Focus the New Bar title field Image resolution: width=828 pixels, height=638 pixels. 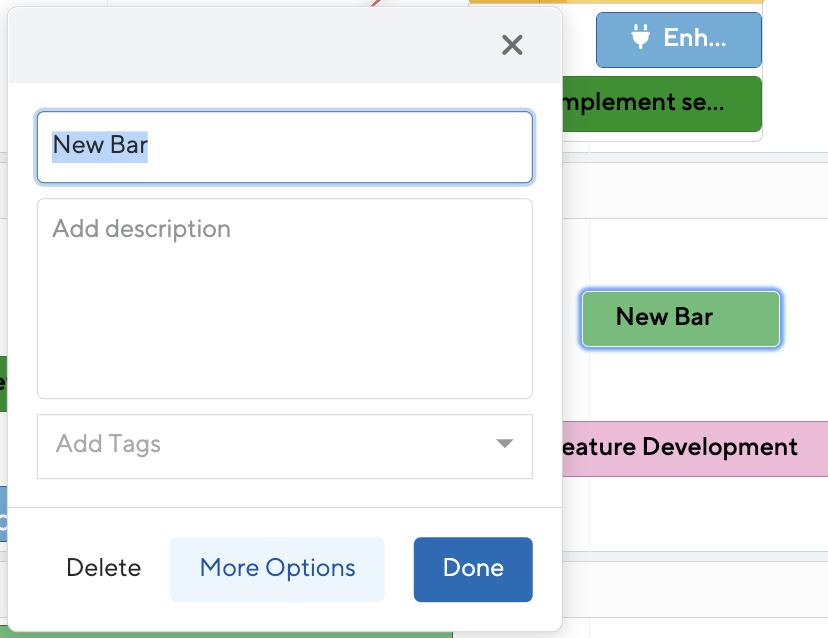(285, 147)
